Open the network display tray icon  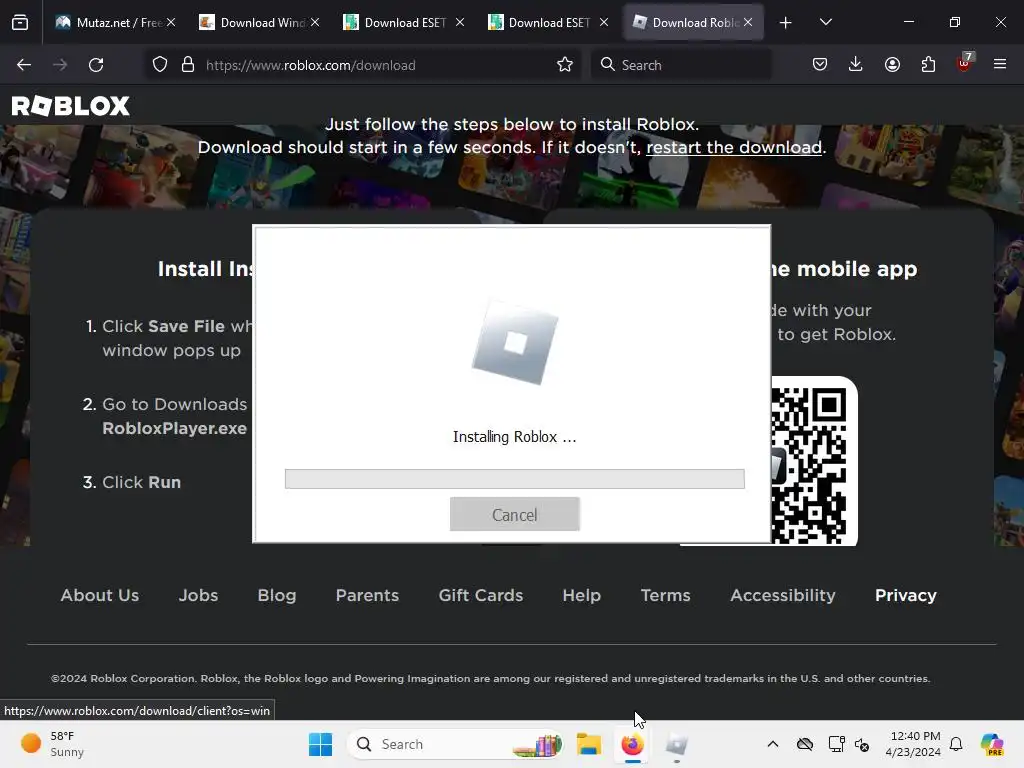click(836, 744)
